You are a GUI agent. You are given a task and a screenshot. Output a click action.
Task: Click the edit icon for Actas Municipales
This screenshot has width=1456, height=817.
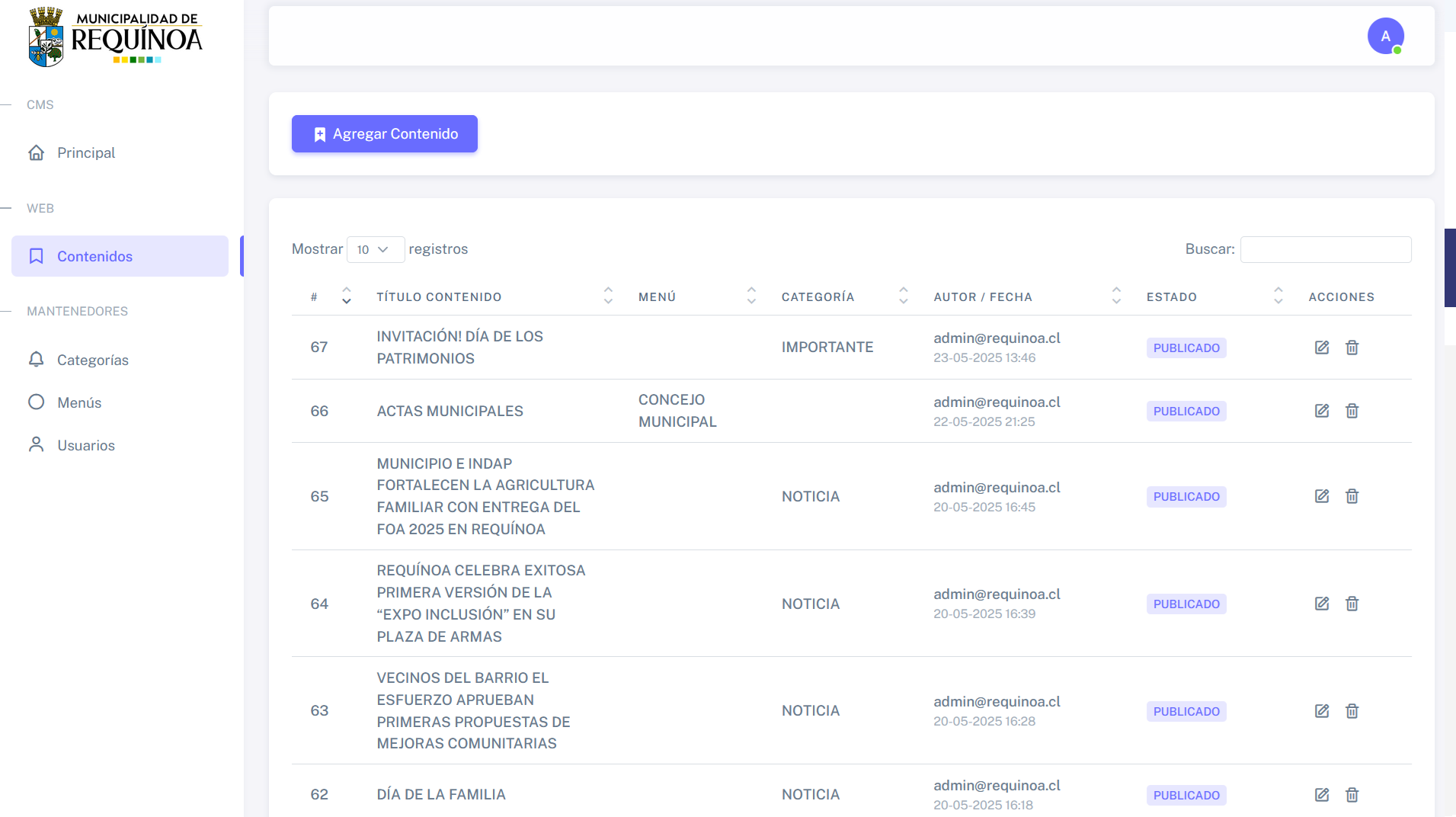point(1321,411)
